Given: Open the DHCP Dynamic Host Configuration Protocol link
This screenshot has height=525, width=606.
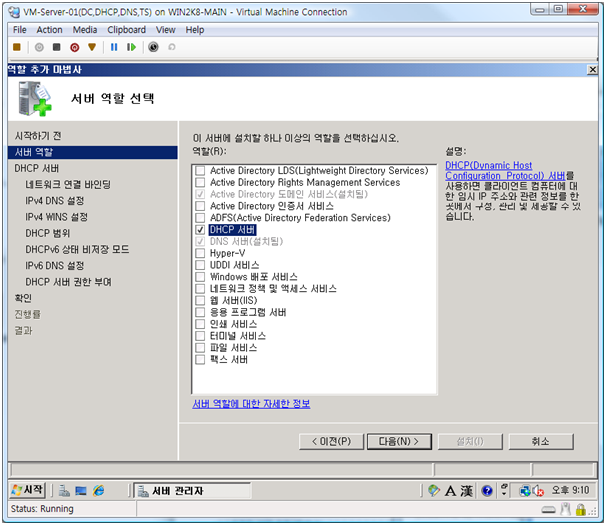Looking at the screenshot, I should [x=505, y=170].
